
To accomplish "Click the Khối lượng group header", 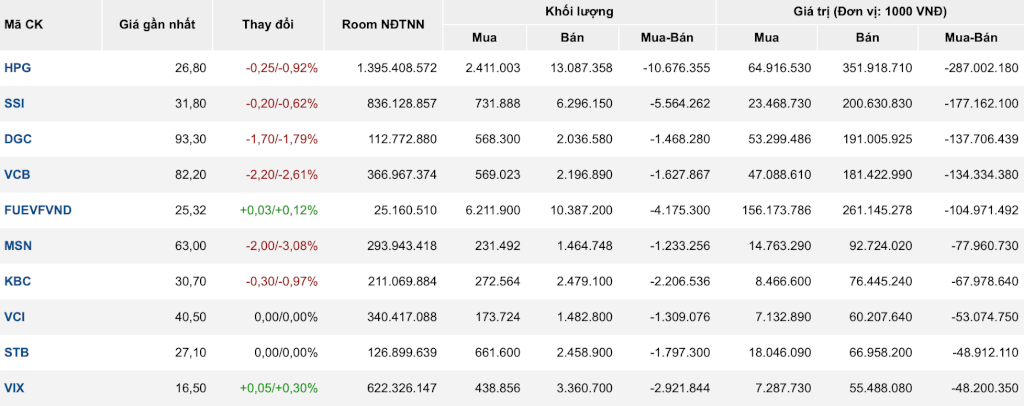I will [x=579, y=12].
